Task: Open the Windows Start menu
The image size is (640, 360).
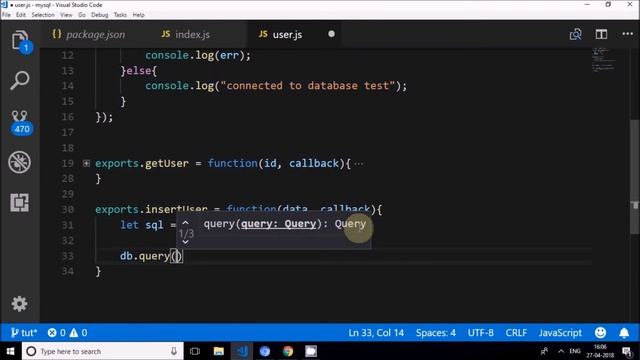Action: click(10, 351)
